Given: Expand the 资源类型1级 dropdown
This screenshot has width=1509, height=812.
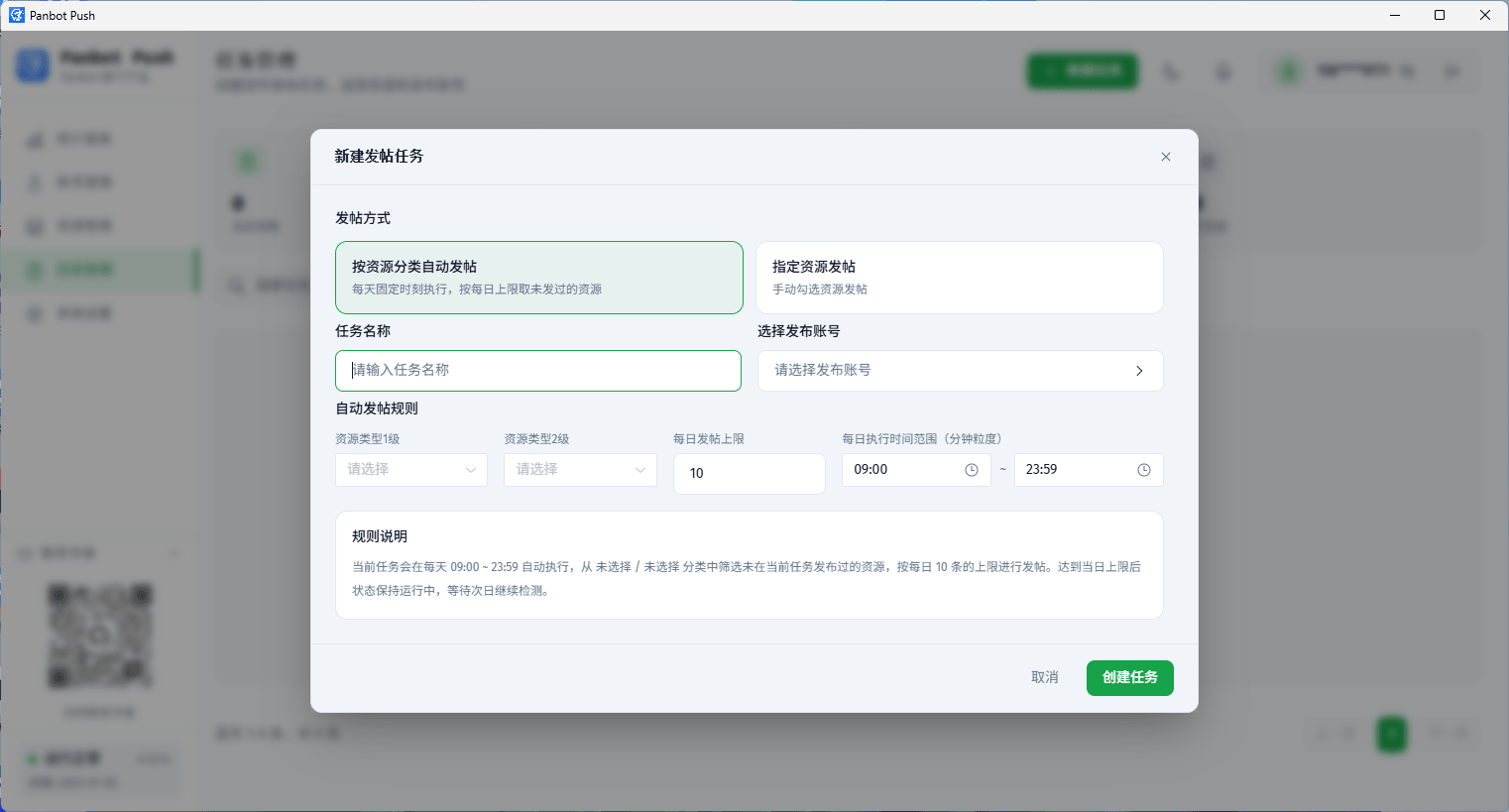Looking at the screenshot, I should tap(411, 470).
